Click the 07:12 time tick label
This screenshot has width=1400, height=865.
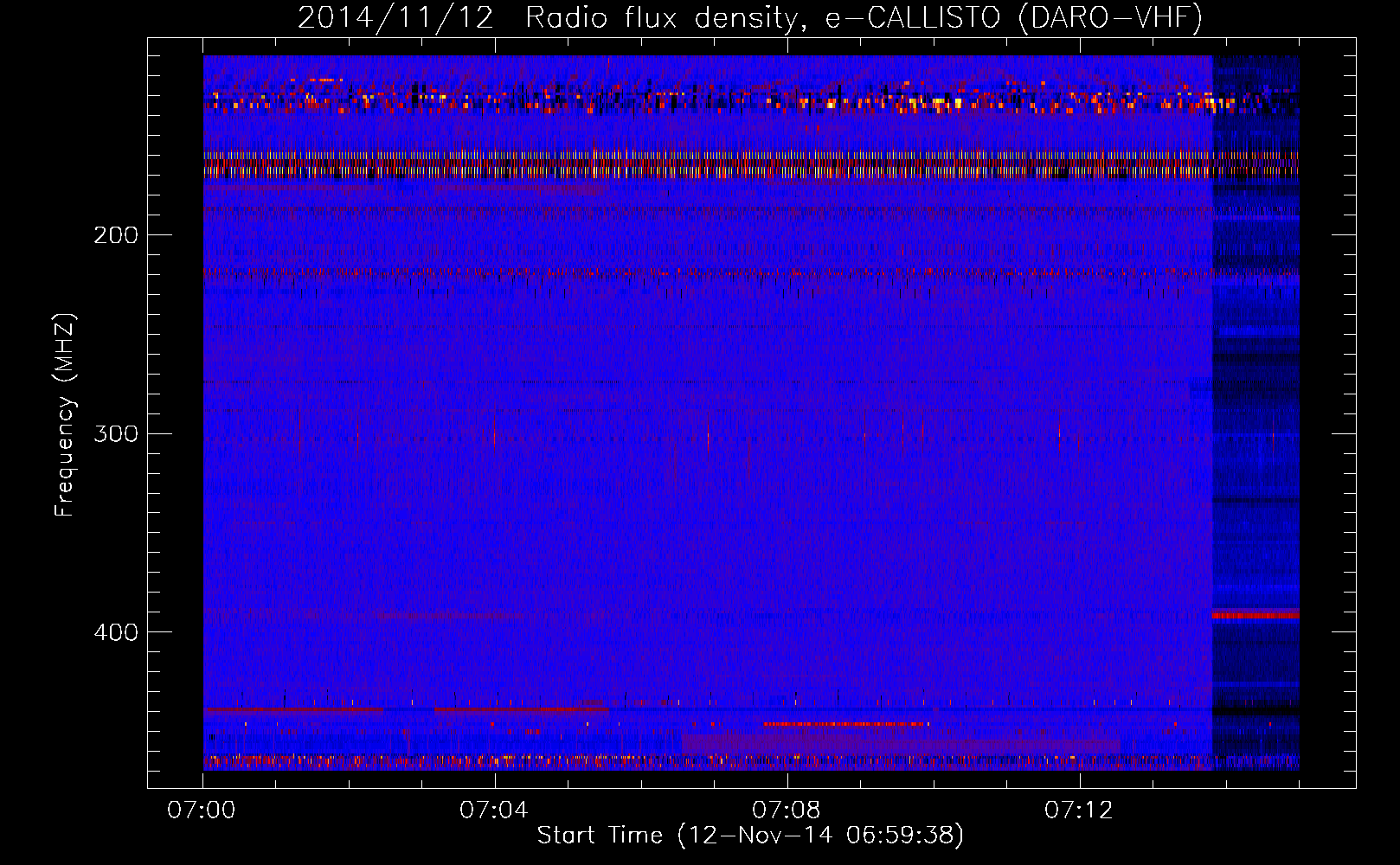coord(1079,811)
